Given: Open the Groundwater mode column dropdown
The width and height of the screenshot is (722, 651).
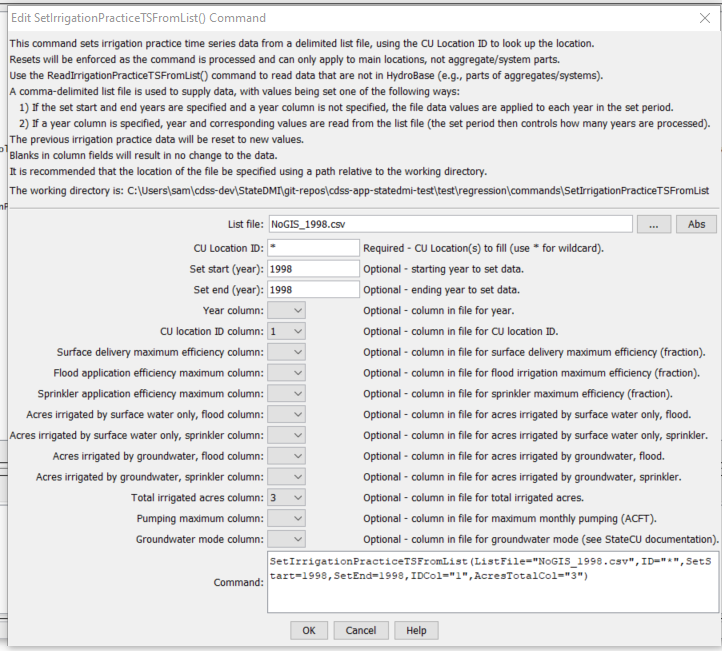Looking at the screenshot, I should pos(286,539).
